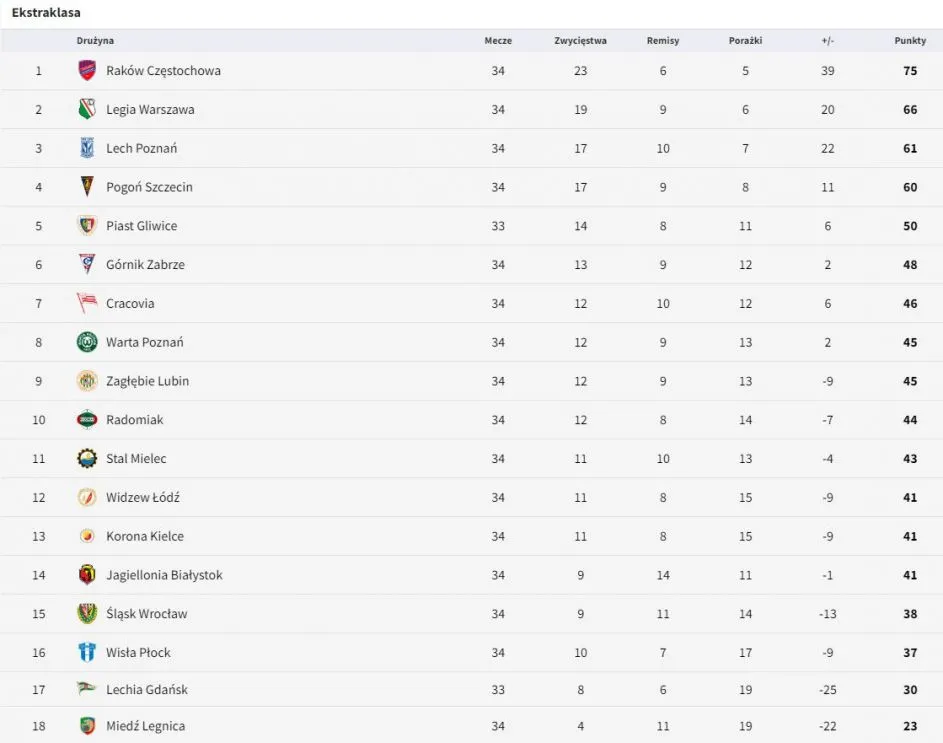This screenshot has width=943, height=743.
Task: Click the Lech Poznań club crest
Action: coord(87,148)
